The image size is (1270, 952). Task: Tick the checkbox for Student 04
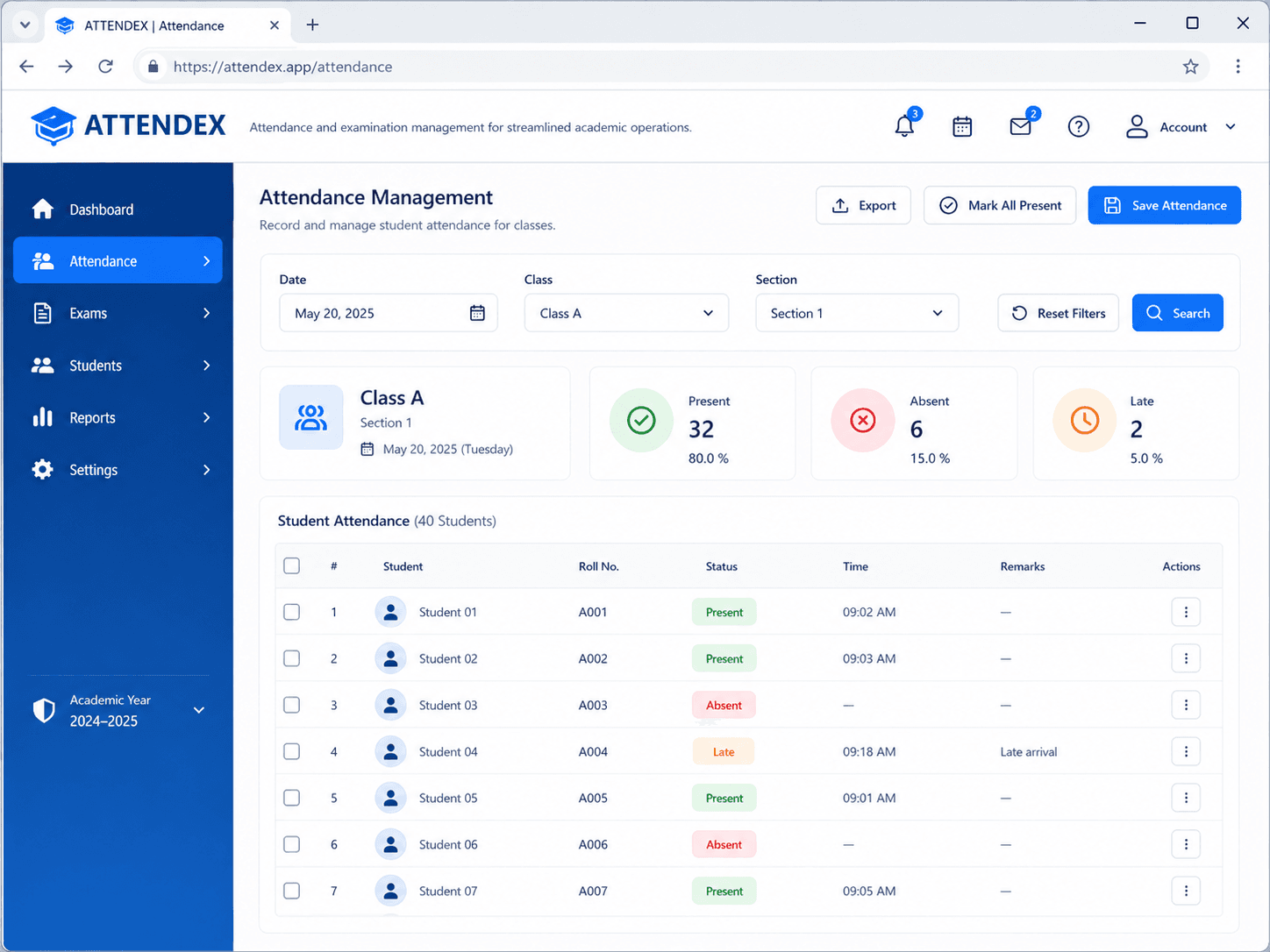click(292, 751)
